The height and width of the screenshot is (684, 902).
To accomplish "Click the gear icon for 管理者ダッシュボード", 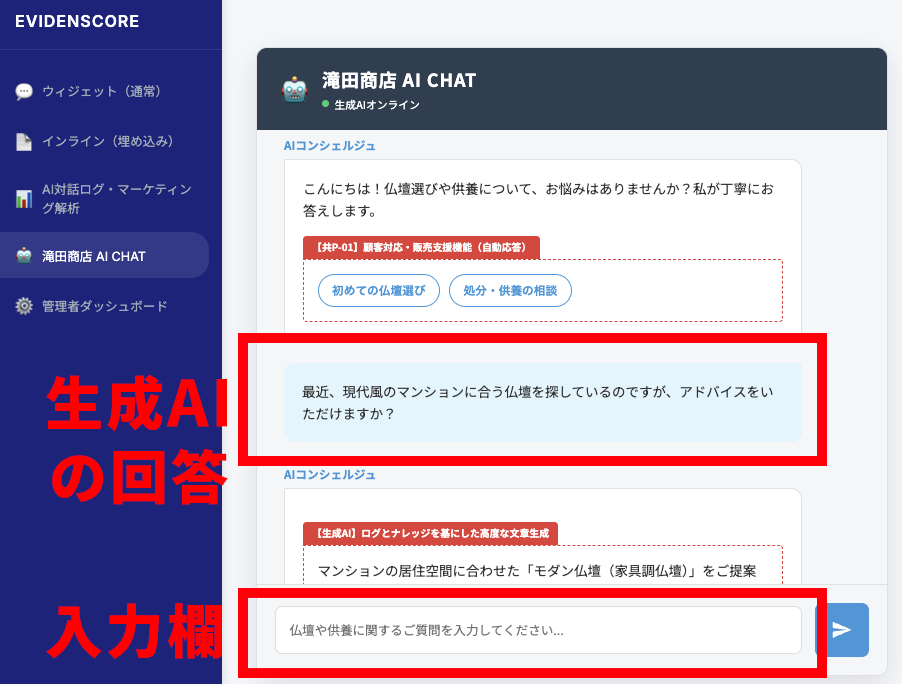I will point(24,306).
